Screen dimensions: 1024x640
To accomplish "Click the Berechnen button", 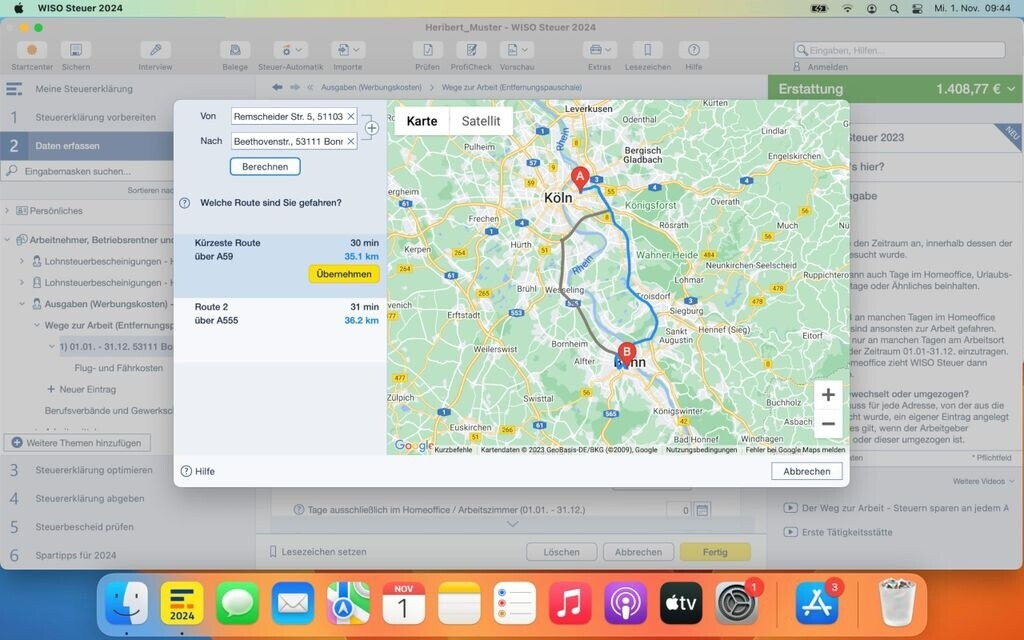I will pyautogui.click(x=265, y=167).
